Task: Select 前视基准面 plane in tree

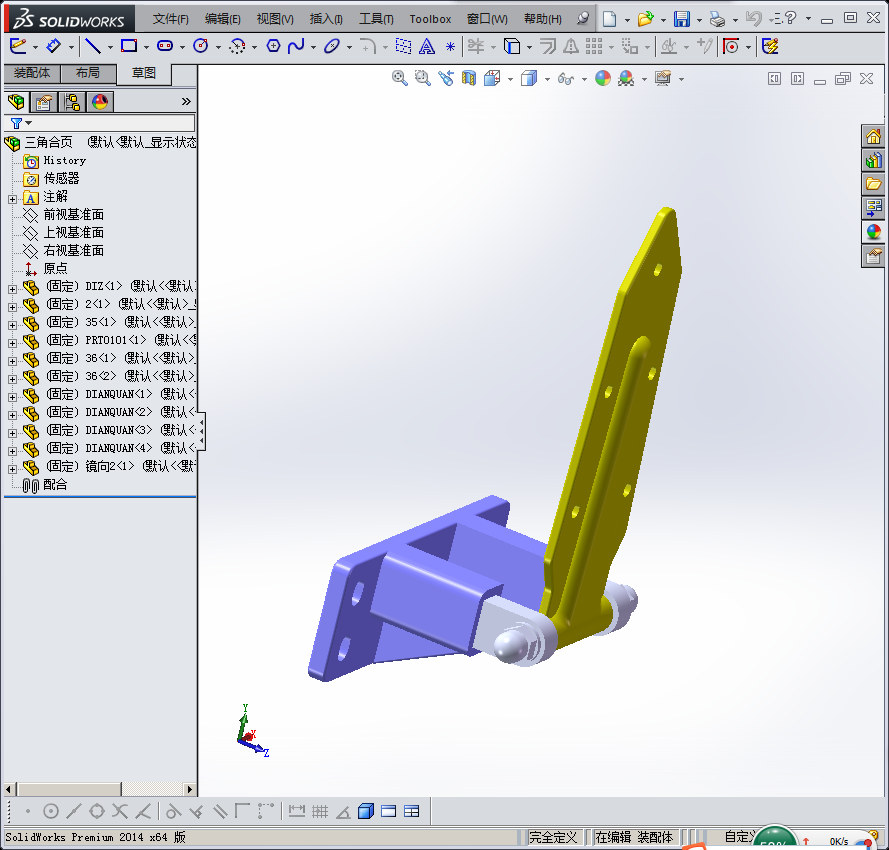Action: pos(74,214)
